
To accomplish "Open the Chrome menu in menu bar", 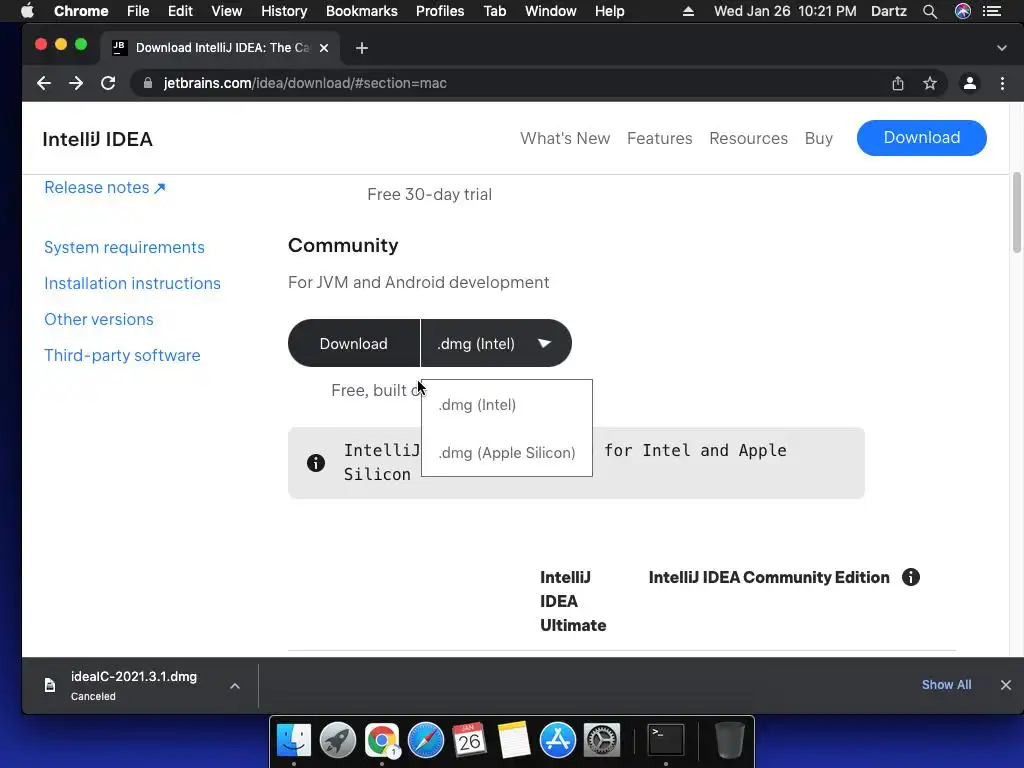I will click(x=81, y=11).
